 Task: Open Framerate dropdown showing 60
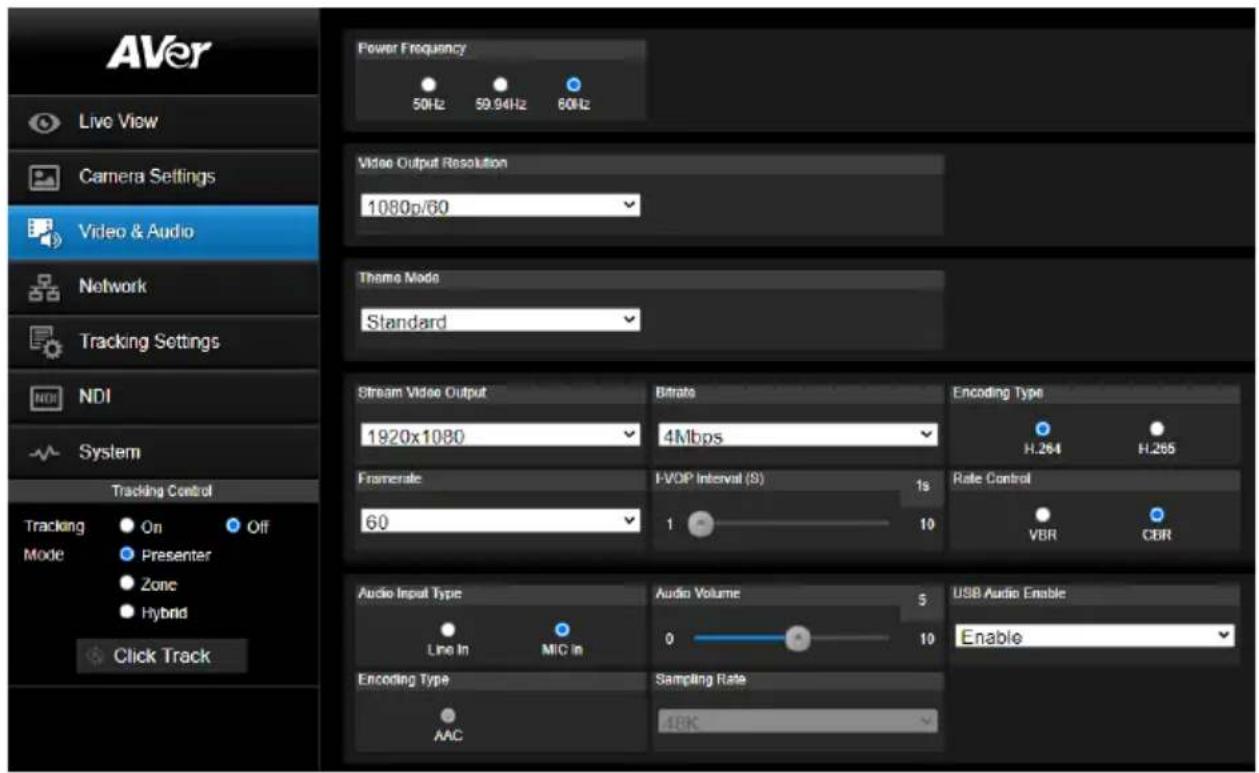coord(499,521)
